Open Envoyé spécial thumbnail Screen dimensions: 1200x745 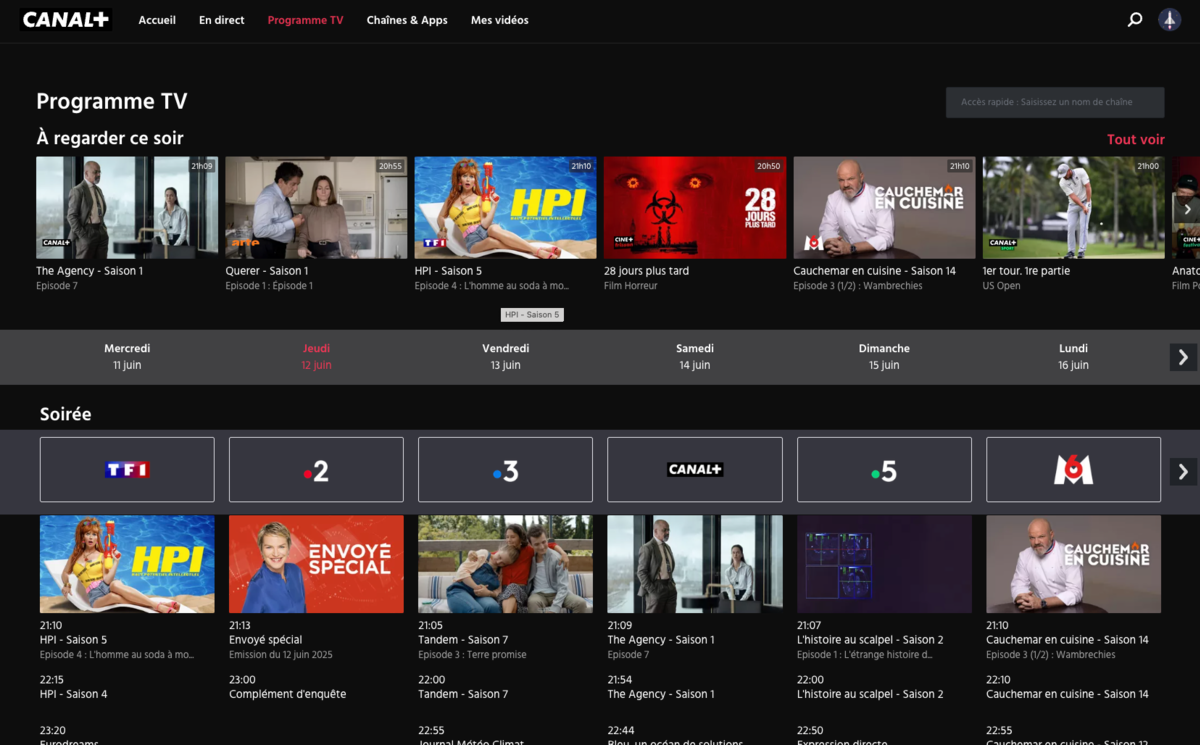[316, 564]
